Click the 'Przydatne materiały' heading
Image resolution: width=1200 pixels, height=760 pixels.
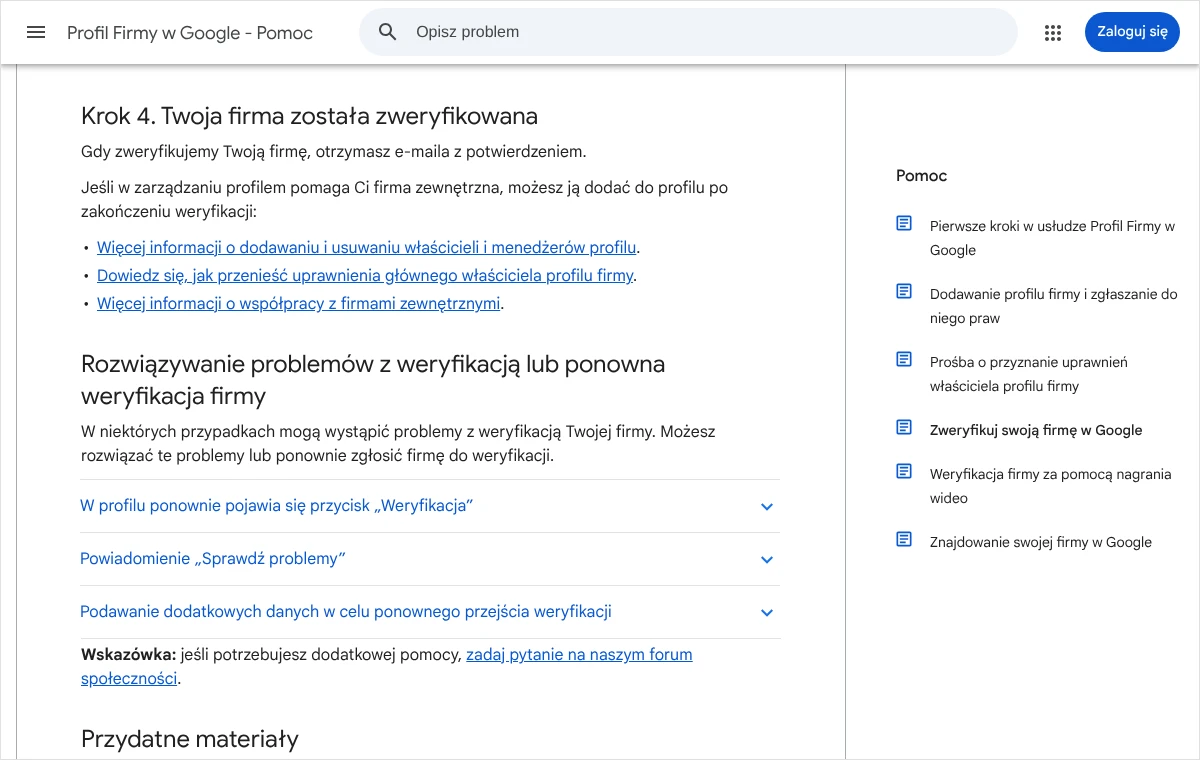pos(190,740)
